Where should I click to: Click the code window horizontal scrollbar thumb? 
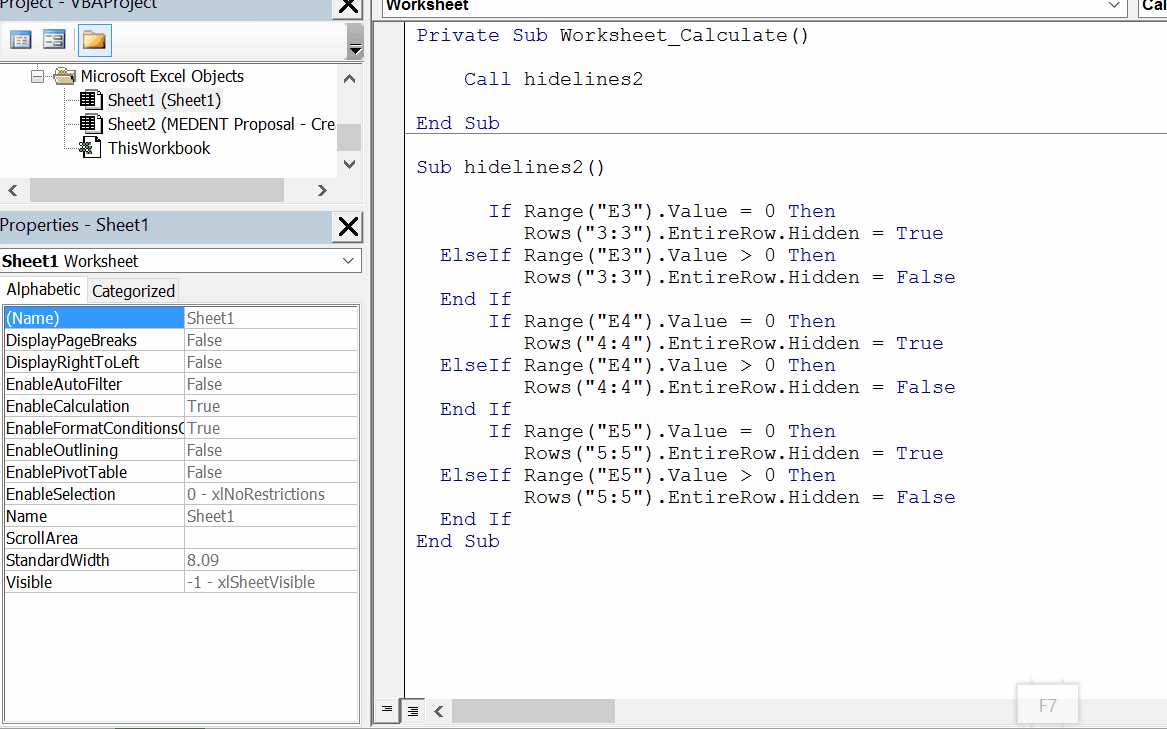click(533, 711)
